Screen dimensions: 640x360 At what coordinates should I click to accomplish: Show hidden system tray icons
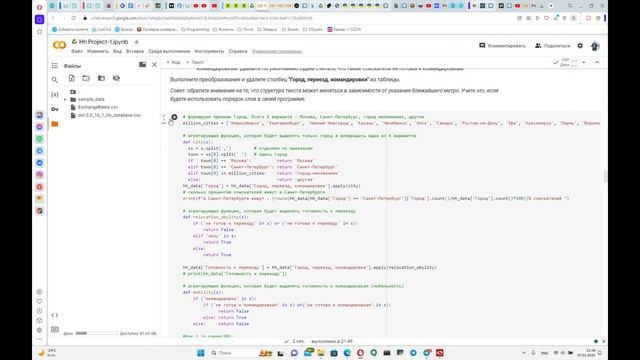pyautogui.click(x=524, y=353)
